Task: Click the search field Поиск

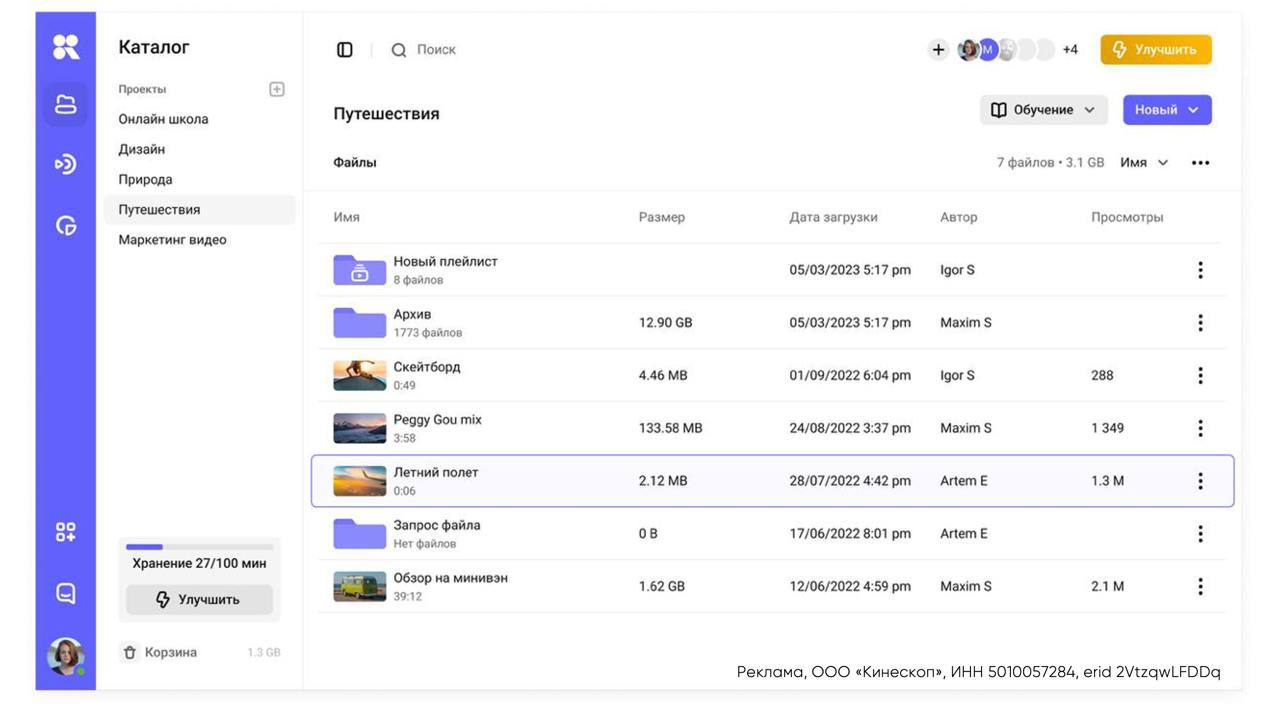Action: (x=436, y=50)
